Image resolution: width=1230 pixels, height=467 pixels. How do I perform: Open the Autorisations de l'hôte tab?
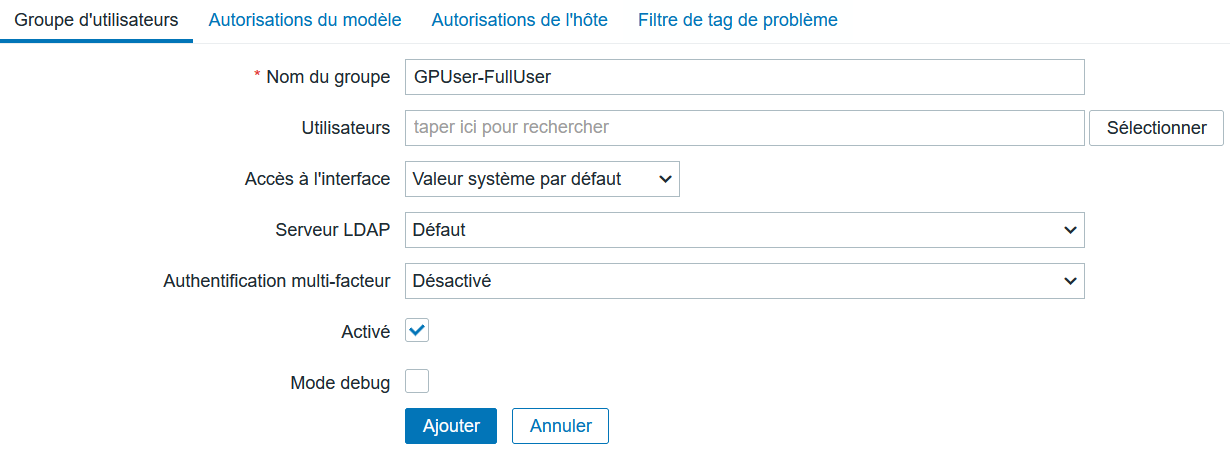tap(520, 20)
